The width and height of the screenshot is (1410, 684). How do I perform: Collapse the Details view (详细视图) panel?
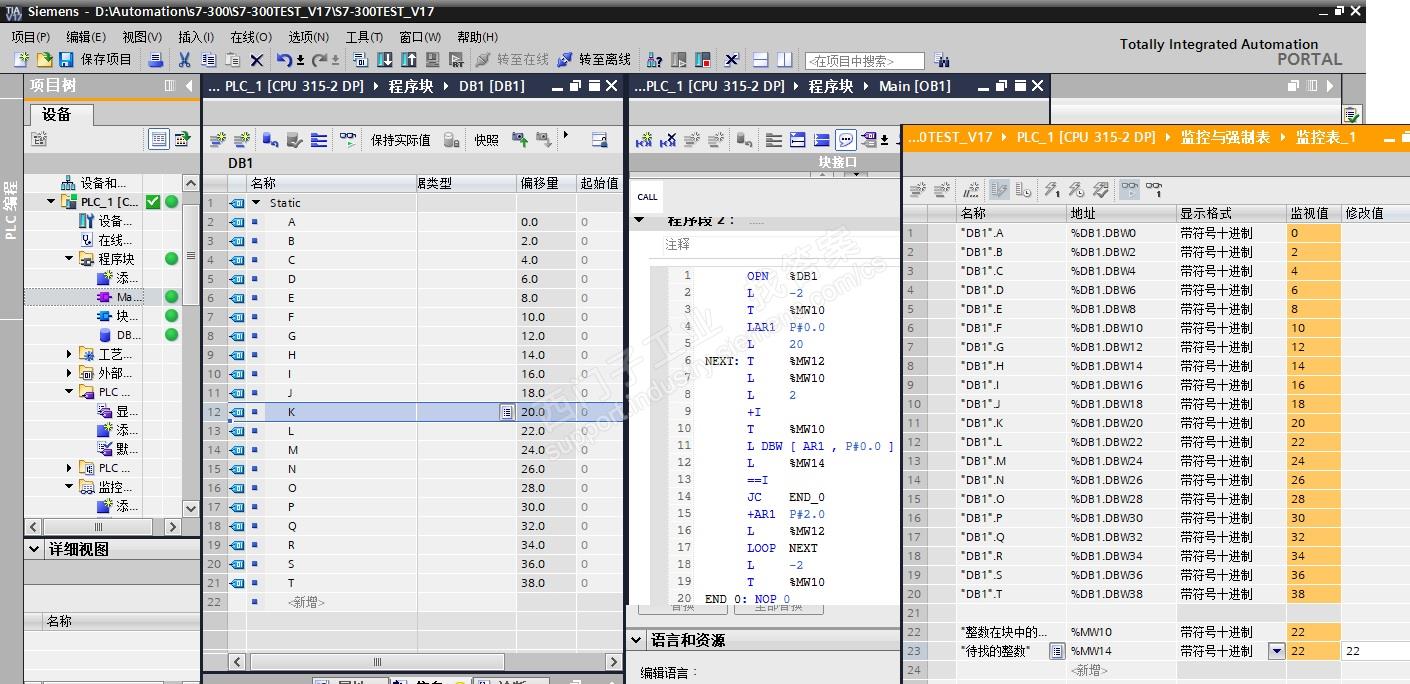[35, 550]
